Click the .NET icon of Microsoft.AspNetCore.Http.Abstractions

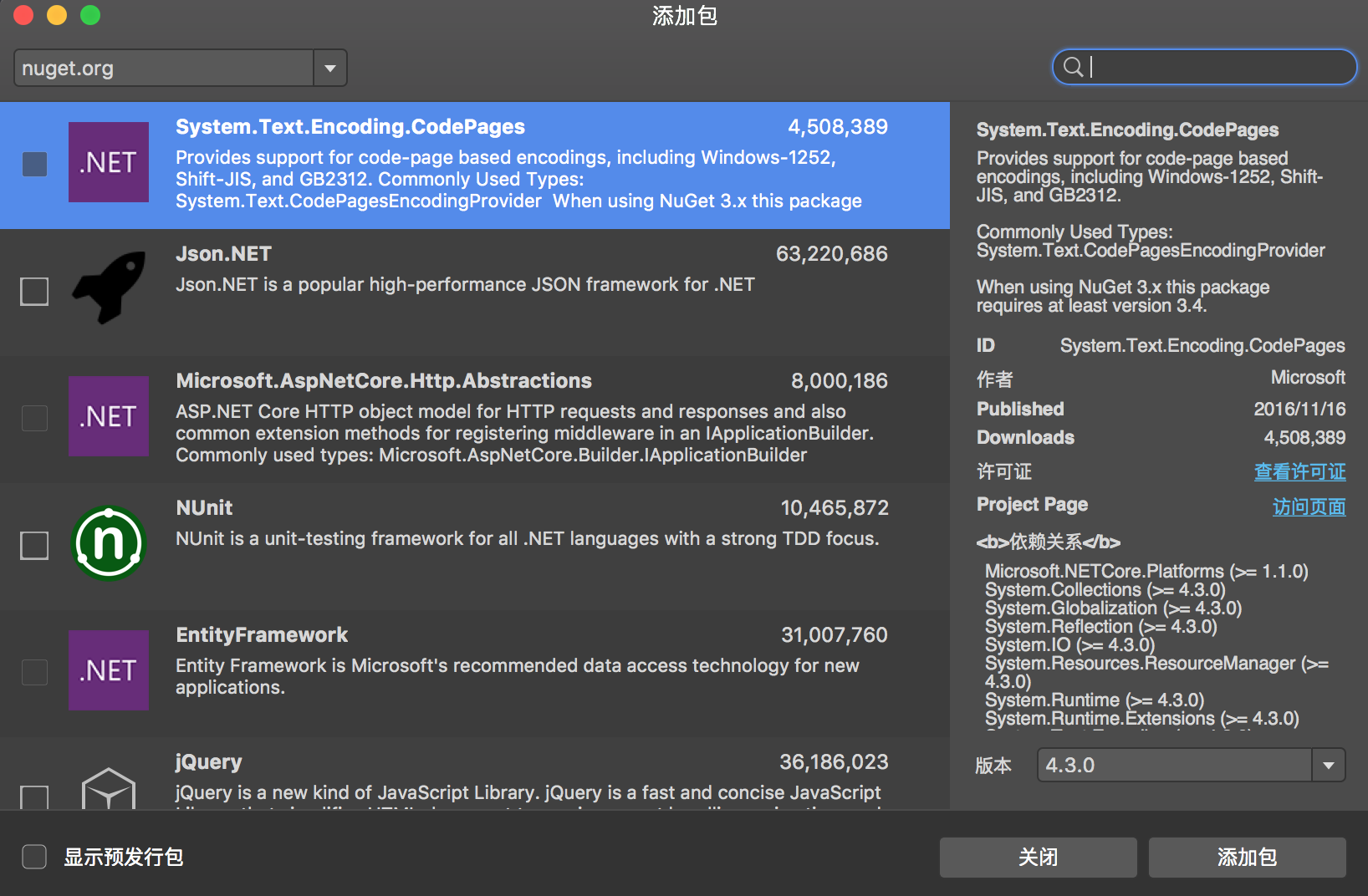tap(109, 416)
